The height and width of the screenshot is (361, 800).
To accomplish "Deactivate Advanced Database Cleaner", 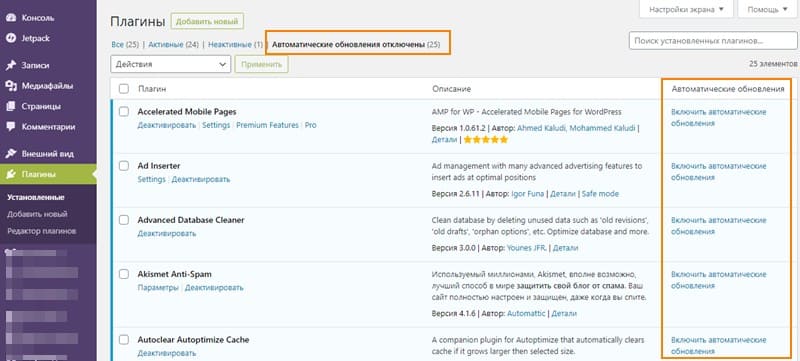I will tap(167, 234).
